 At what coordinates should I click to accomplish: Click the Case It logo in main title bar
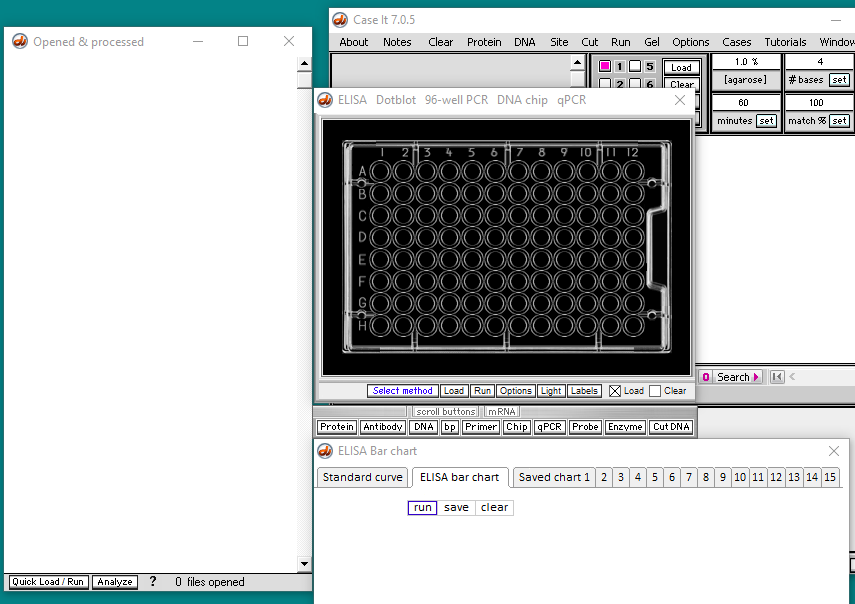click(x=340, y=20)
